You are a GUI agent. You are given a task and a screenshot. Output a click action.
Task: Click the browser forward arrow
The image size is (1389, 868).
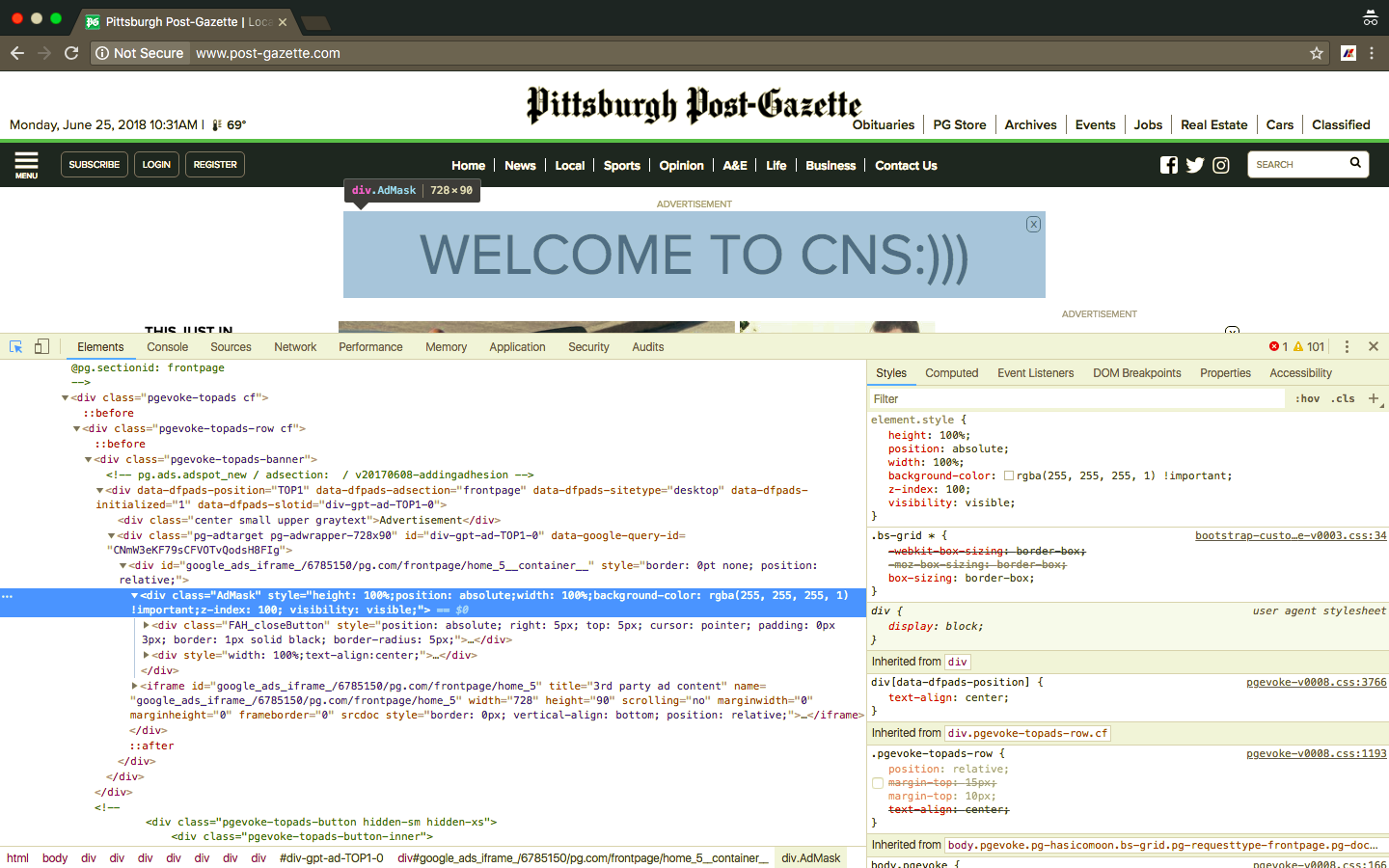[x=44, y=53]
